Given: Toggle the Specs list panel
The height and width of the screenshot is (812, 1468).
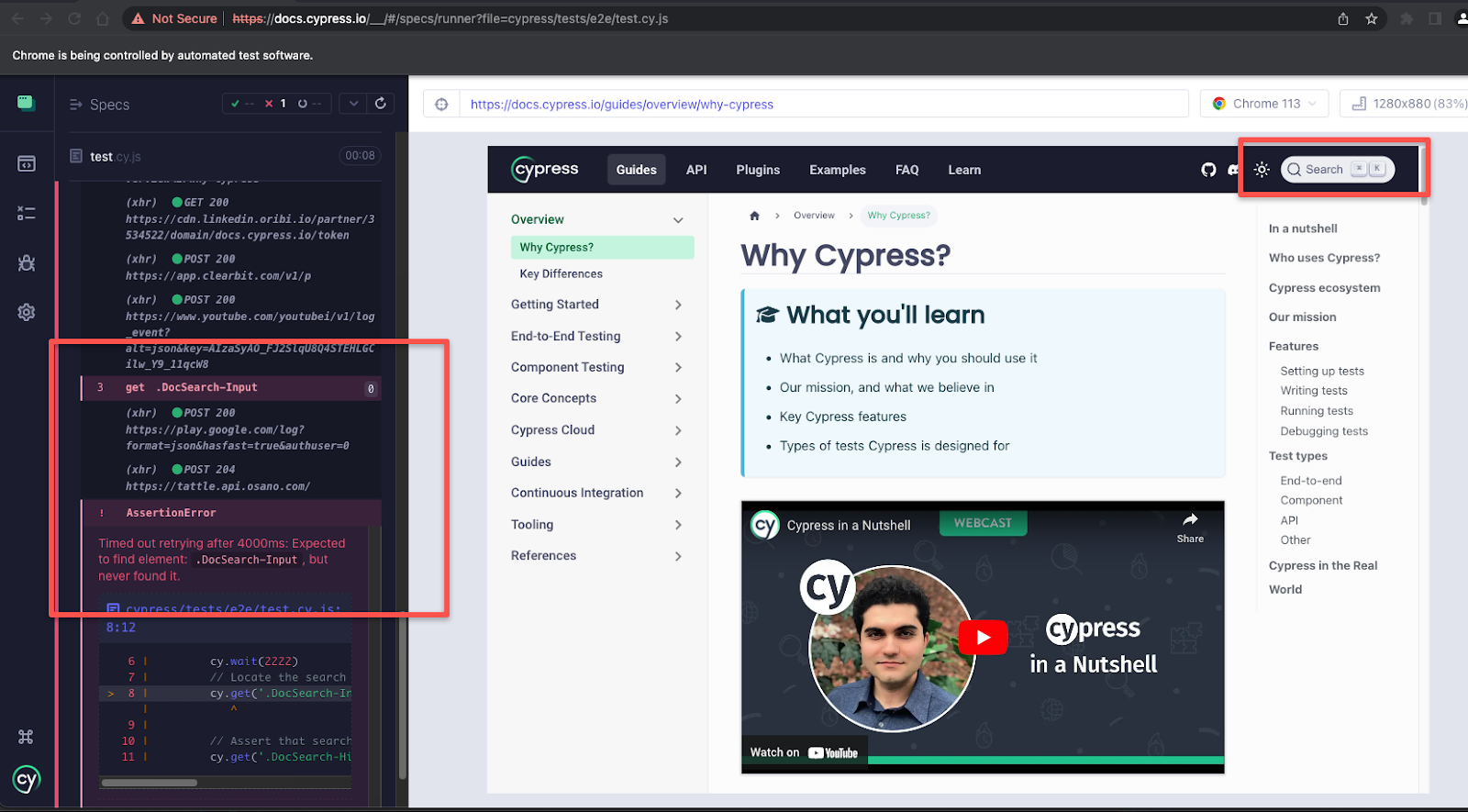Looking at the screenshot, I should coord(99,105).
